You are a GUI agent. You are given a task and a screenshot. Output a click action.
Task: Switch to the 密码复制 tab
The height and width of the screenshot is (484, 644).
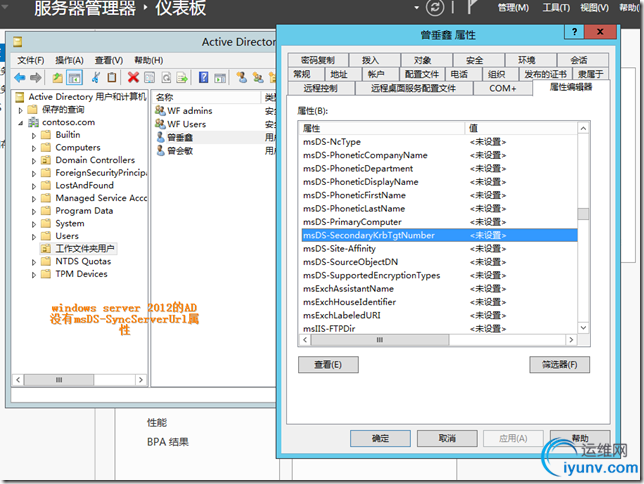(318, 60)
